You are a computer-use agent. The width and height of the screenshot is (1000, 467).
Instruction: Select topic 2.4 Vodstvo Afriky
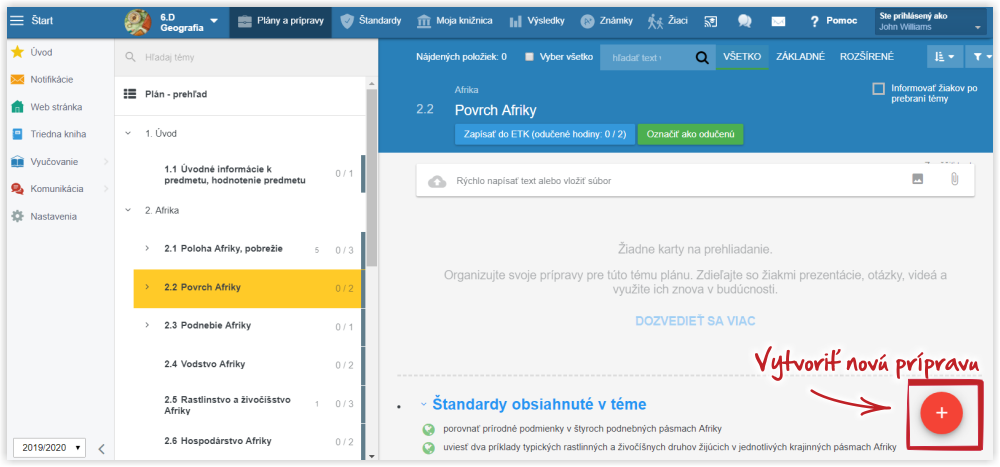pos(205,364)
